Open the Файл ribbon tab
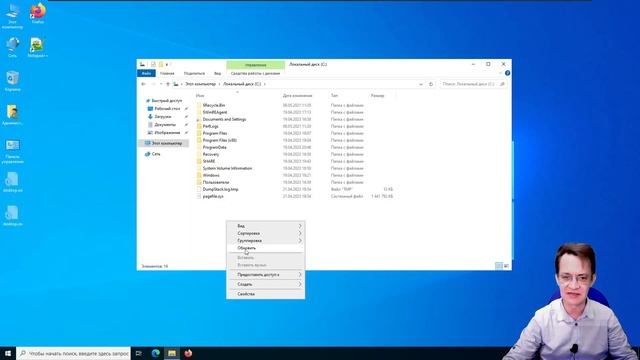This screenshot has width=640, height=360. click(146, 73)
